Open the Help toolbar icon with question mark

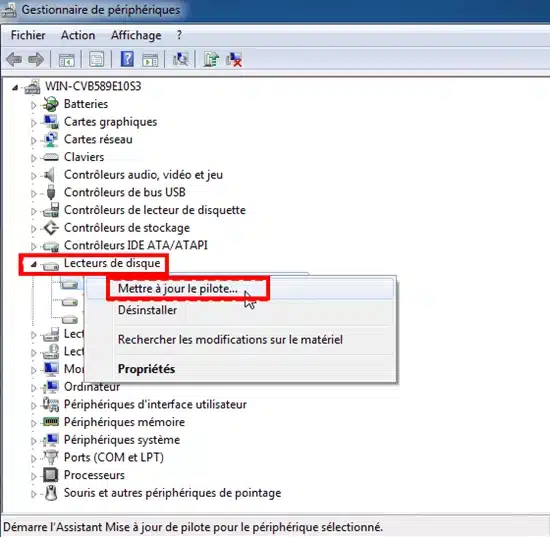127,59
